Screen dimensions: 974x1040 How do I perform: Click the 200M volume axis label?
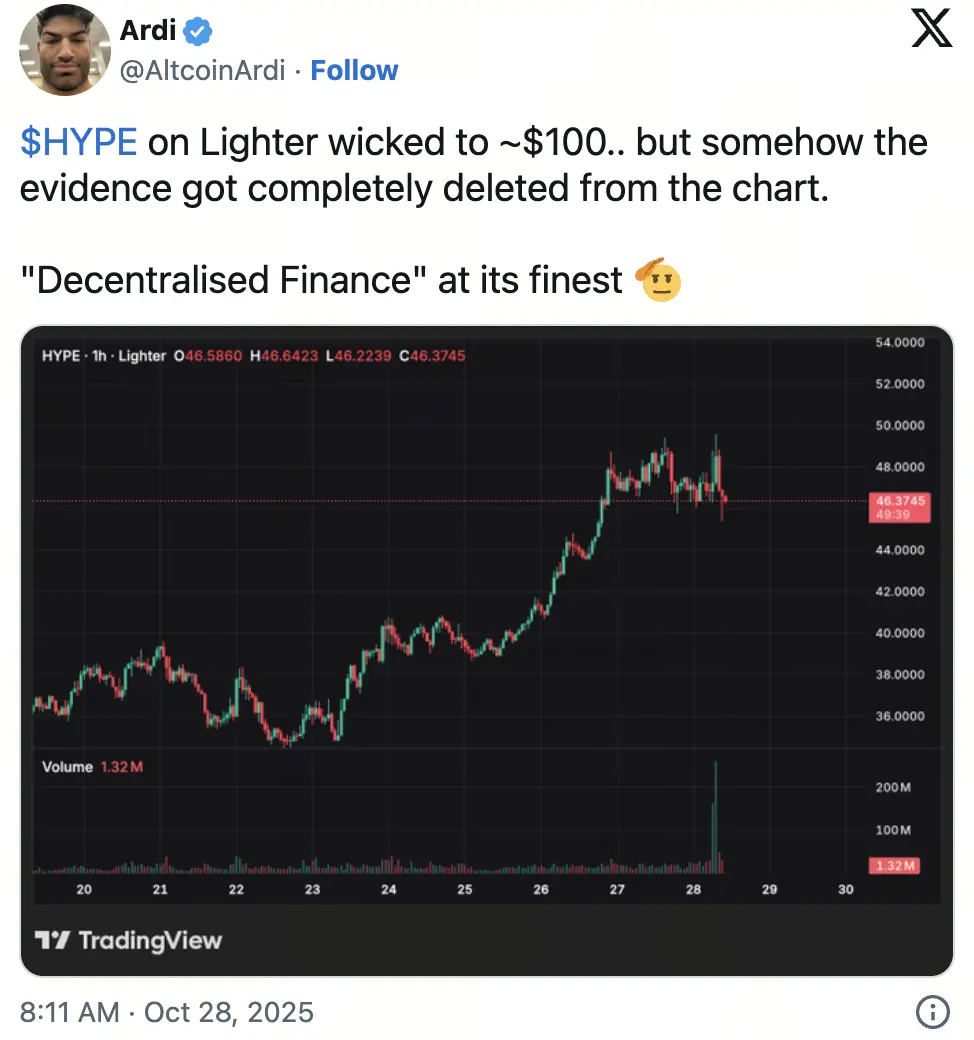(x=893, y=787)
